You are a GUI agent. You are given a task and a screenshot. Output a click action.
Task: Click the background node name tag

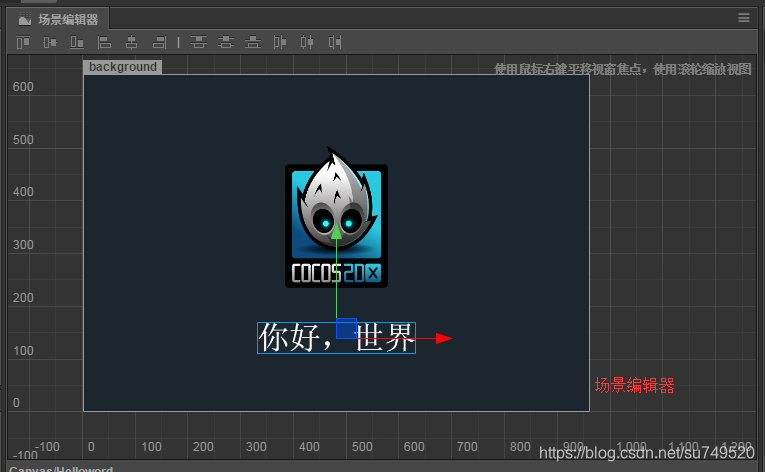coord(122,67)
